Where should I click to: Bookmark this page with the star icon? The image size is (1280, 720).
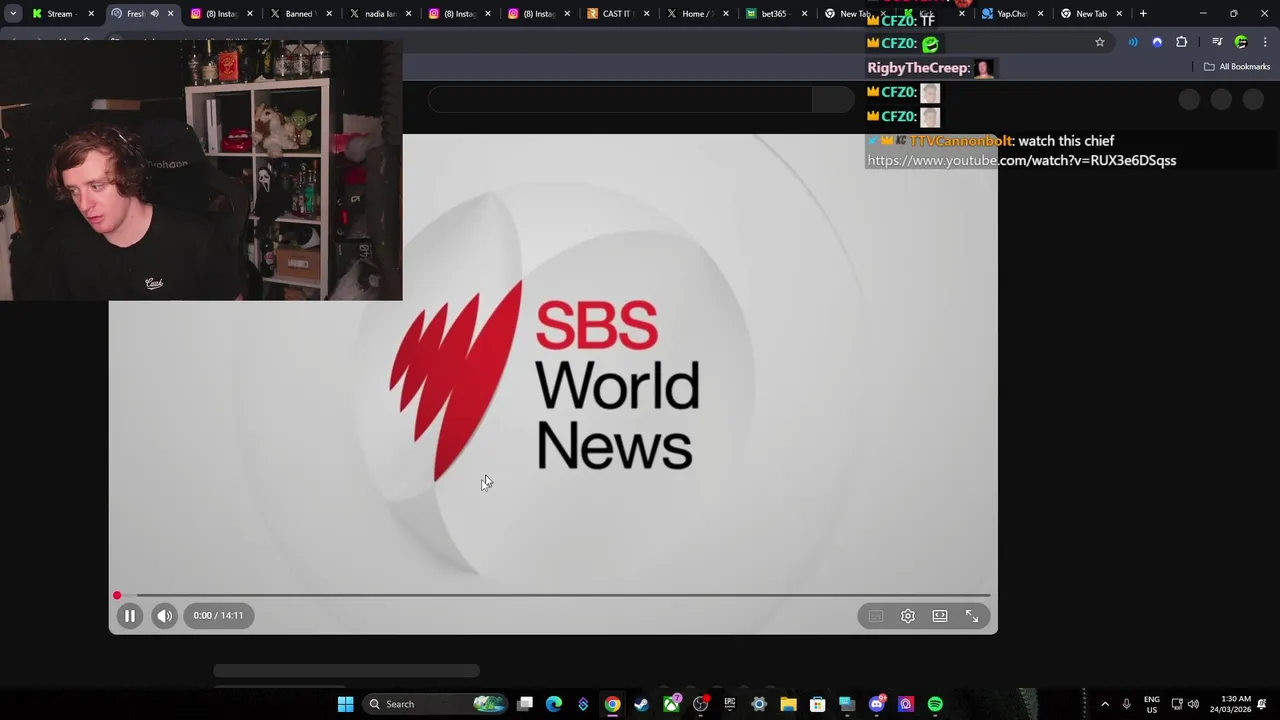pyautogui.click(x=1100, y=42)
